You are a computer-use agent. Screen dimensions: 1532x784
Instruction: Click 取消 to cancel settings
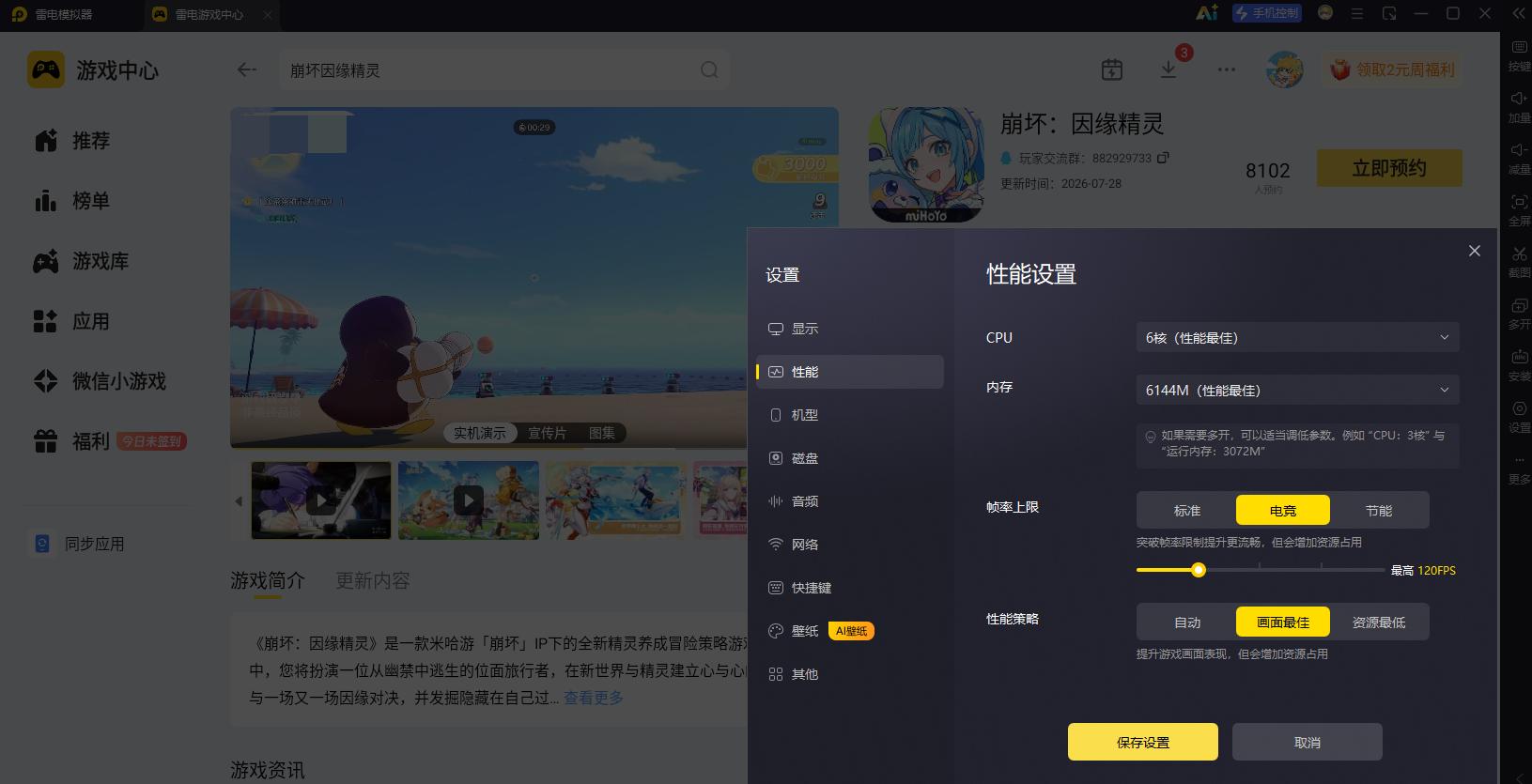click(x=1308, y=742)
